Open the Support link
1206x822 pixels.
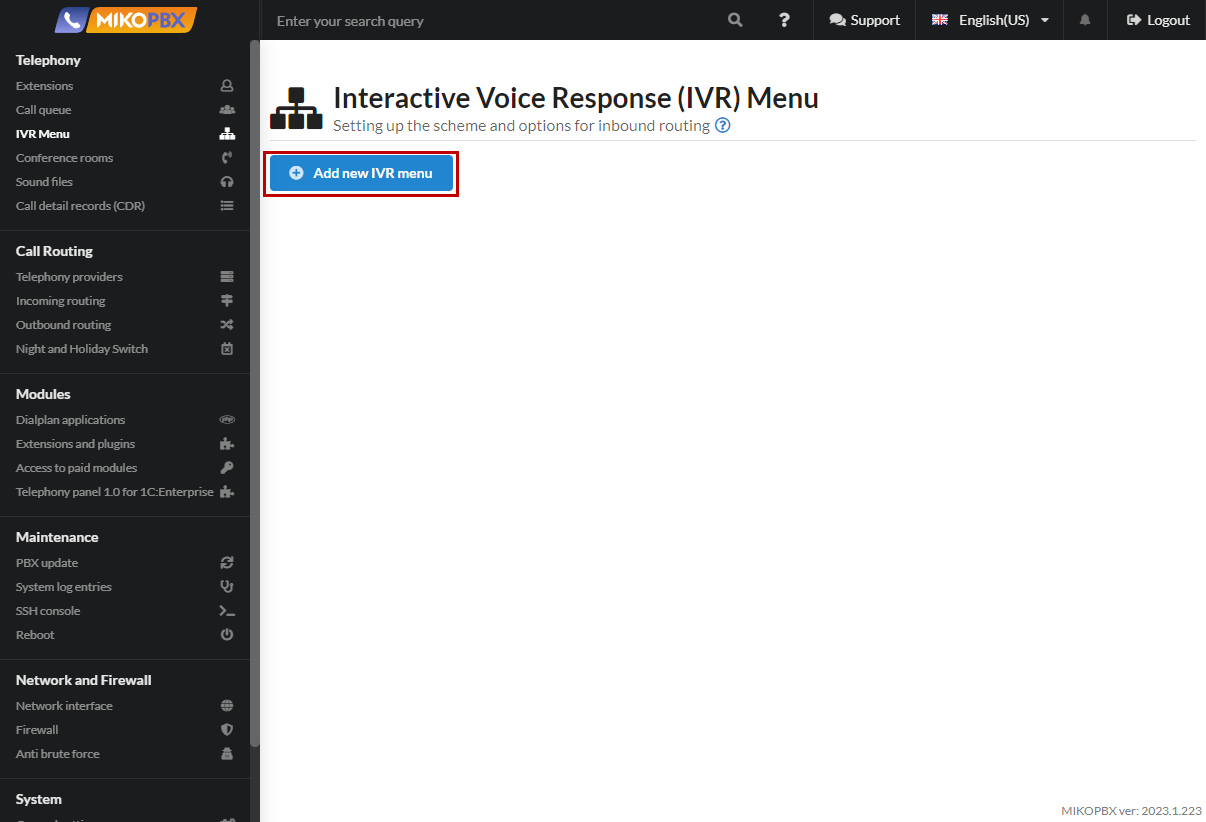pyautogui.click(x=865, y=20)
